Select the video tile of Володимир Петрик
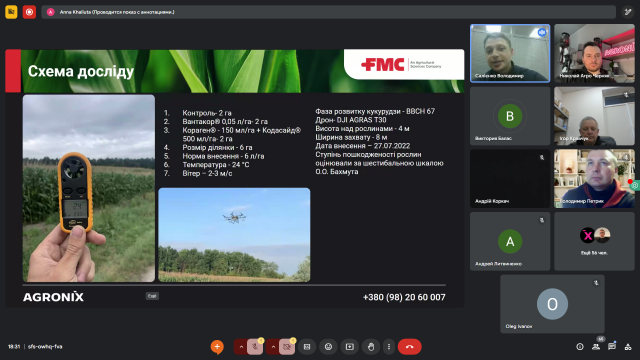This screenshot has width=640, height=360. click(x=594, y=178)
